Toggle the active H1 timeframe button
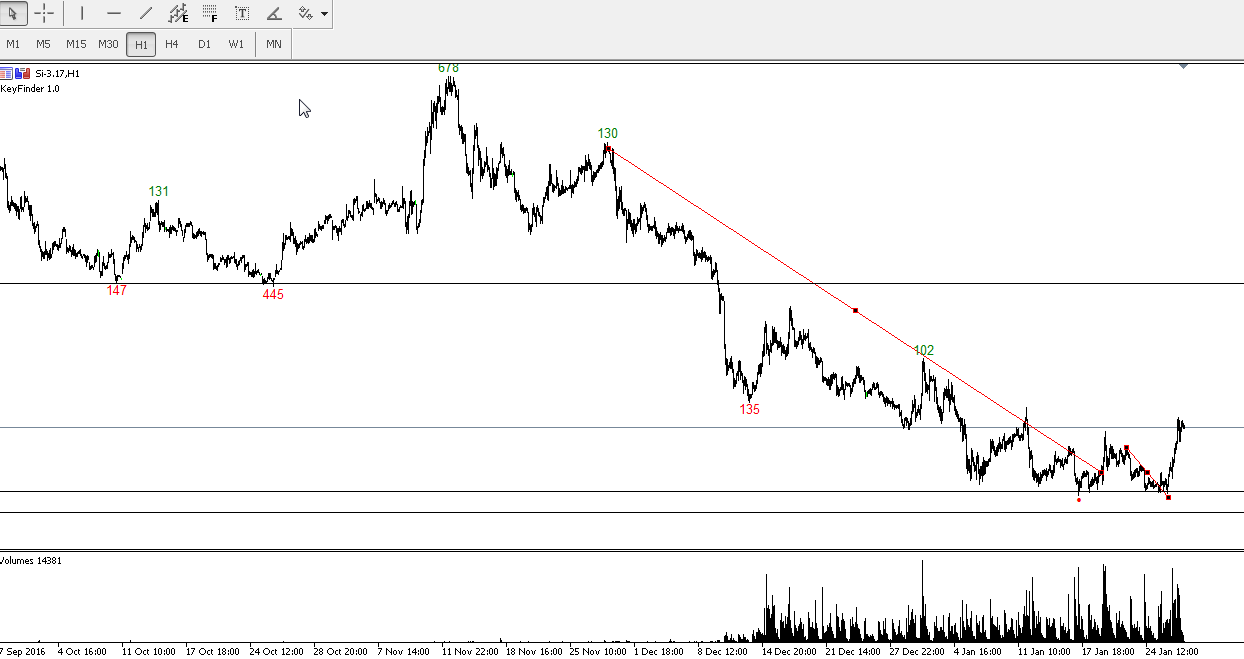Screen dimensions: 1244x659 [141, 45]
